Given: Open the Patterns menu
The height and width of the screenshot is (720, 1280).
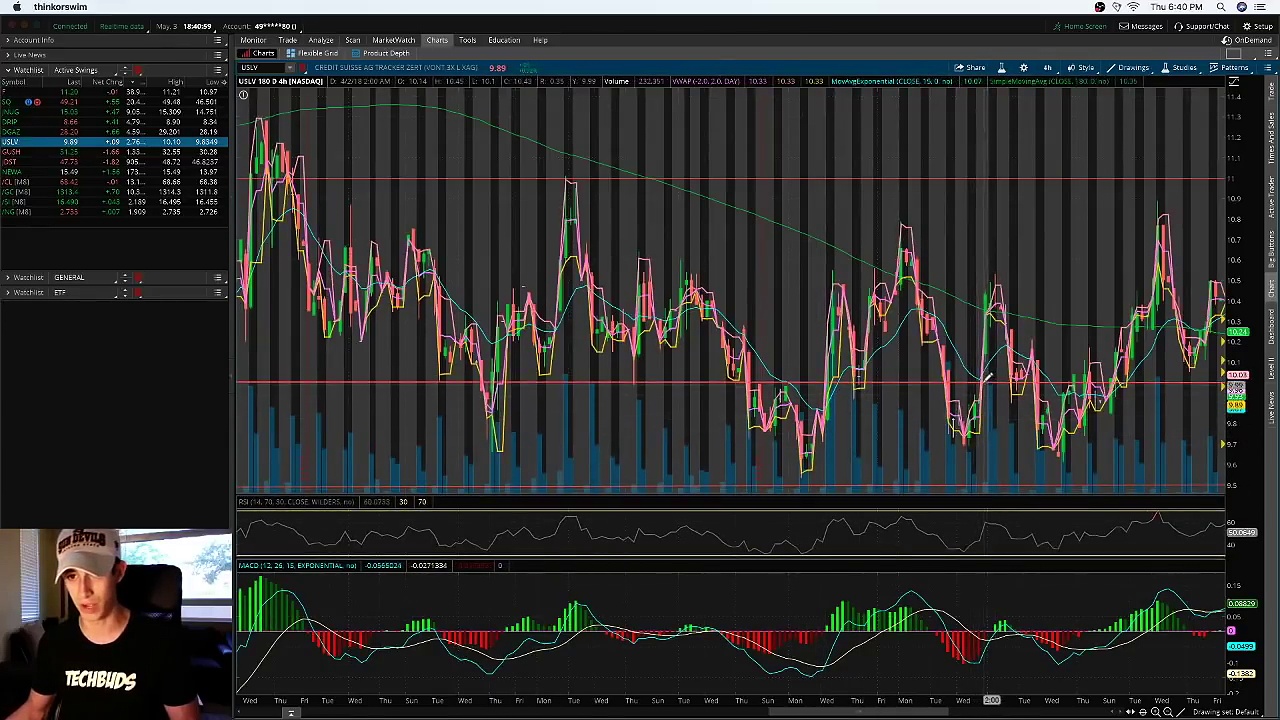Looking at the screenshot, I should [x=1229, y=67].
